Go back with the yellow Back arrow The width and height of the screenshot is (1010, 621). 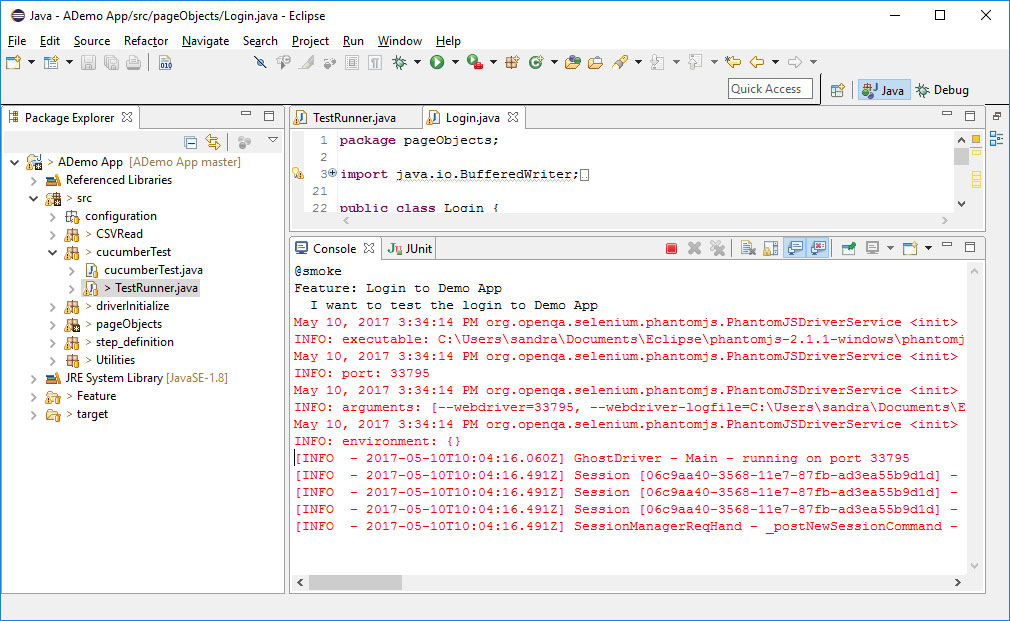(757, 62)
